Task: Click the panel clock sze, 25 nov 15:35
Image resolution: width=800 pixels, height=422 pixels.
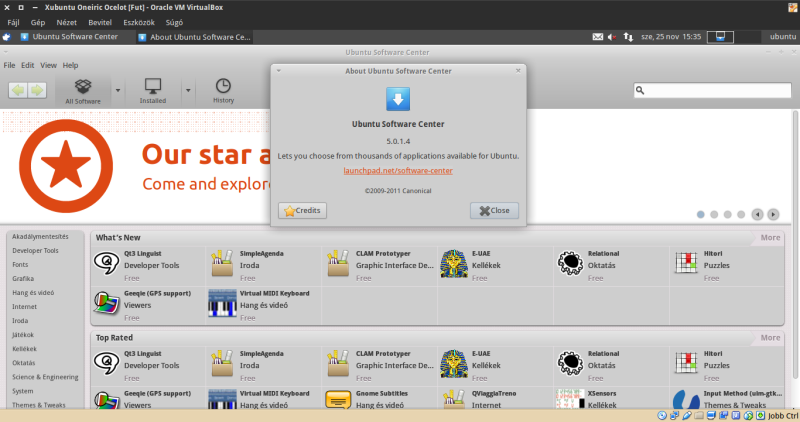Action: [x=671, y=37]
